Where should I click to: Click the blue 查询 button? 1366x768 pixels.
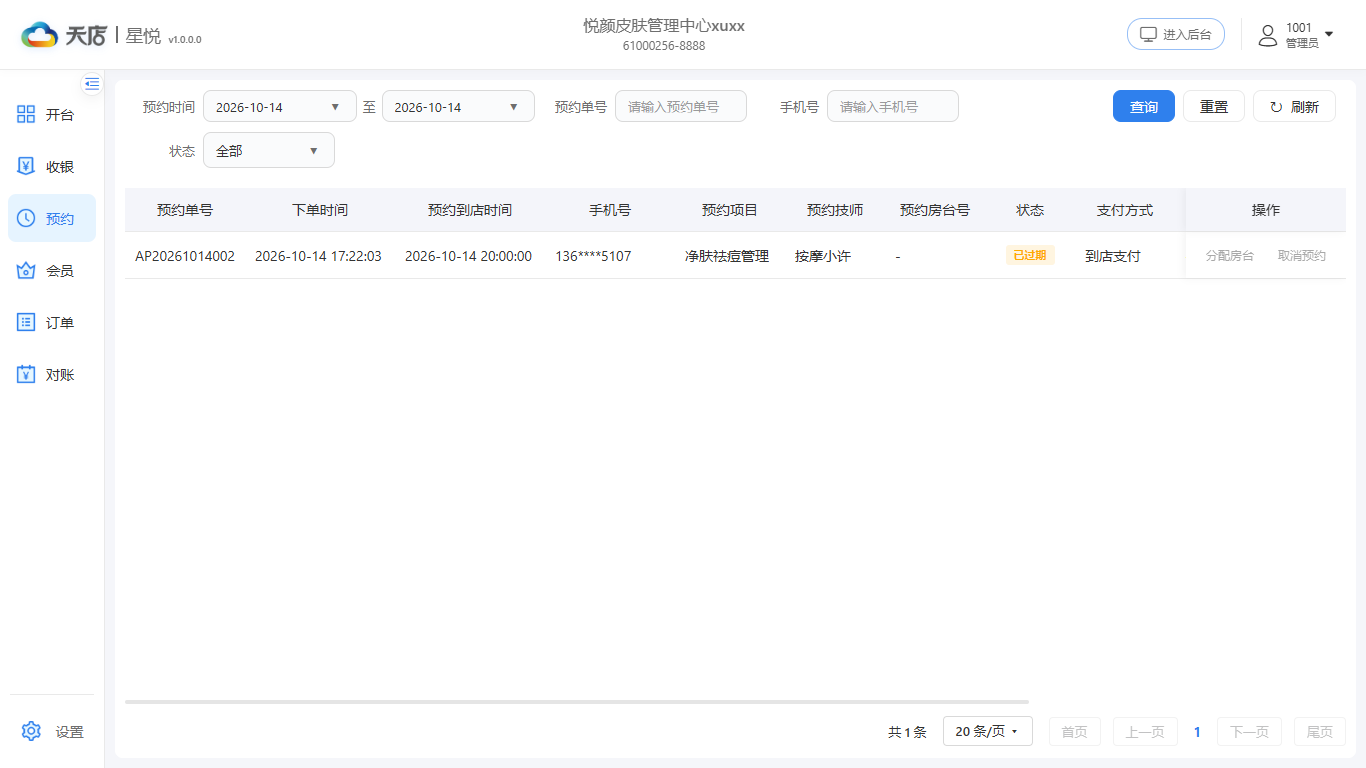1144,107
